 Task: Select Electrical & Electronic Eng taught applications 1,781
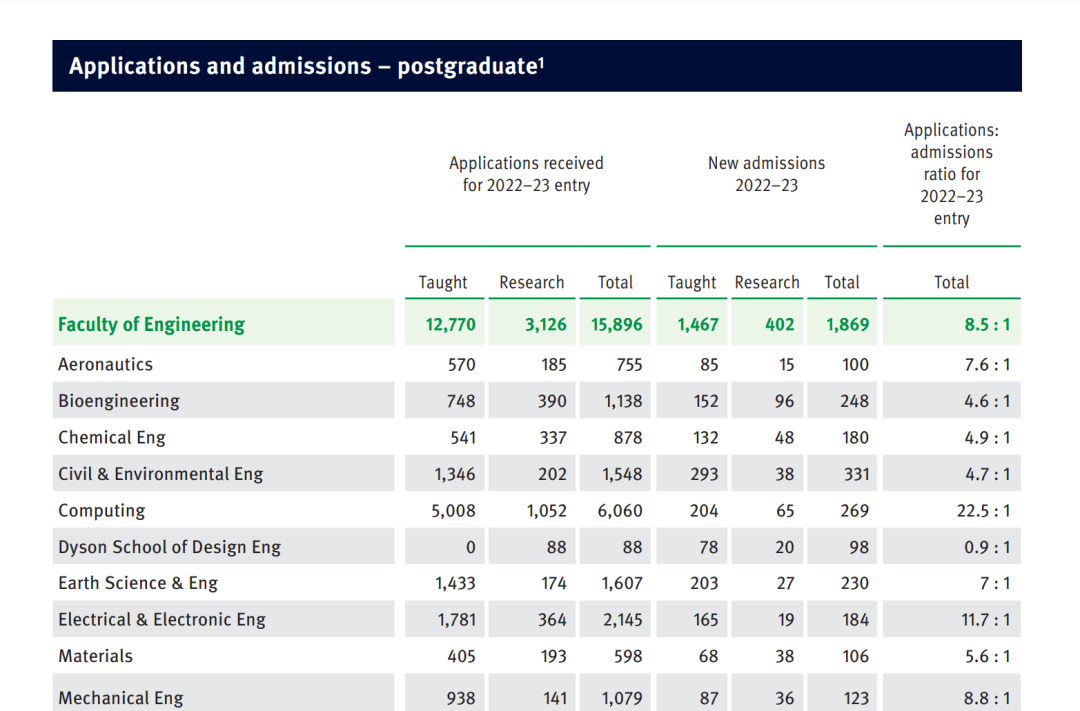457,620
